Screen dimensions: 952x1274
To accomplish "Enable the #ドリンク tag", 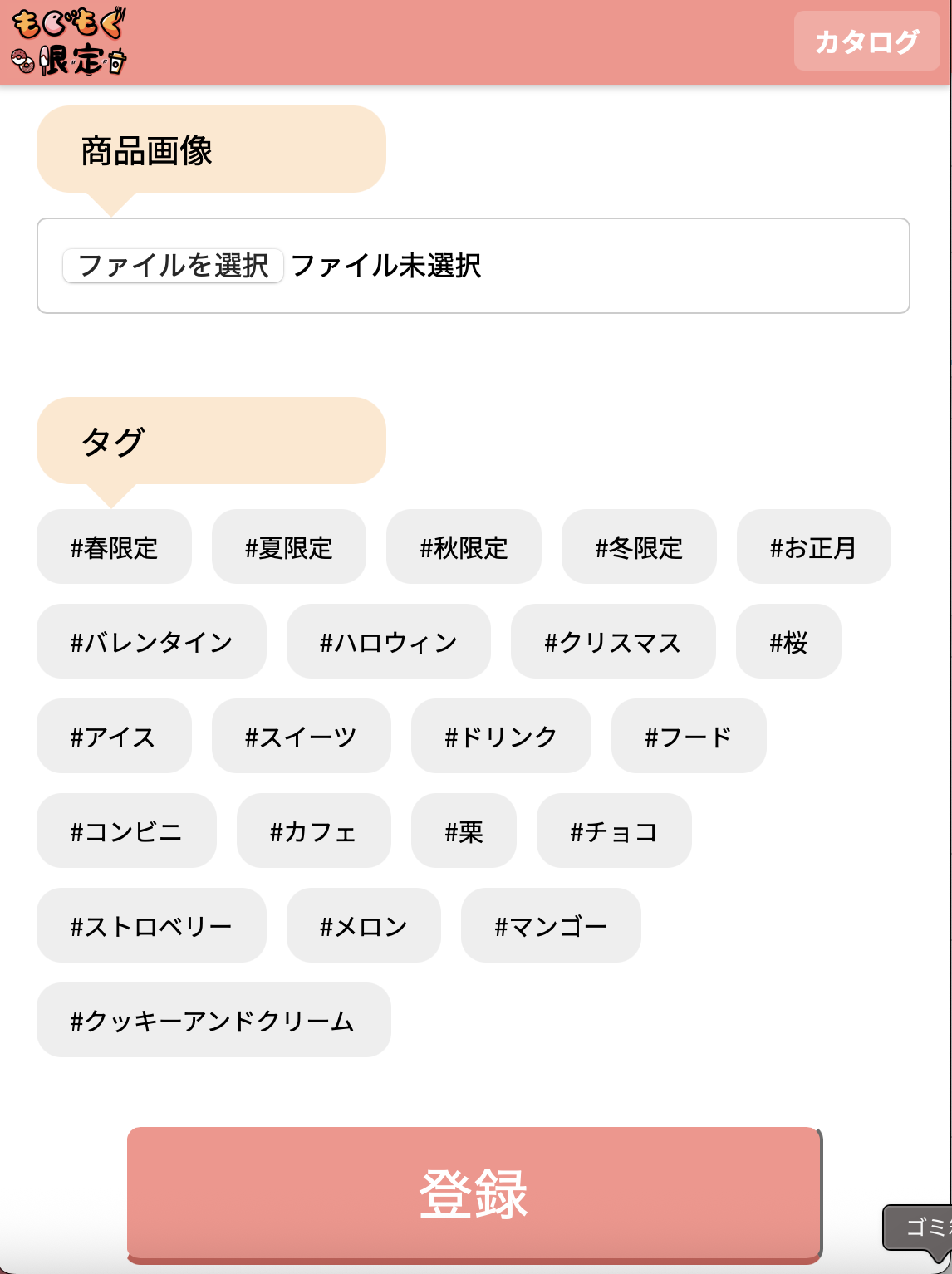I will coord(501,737).
